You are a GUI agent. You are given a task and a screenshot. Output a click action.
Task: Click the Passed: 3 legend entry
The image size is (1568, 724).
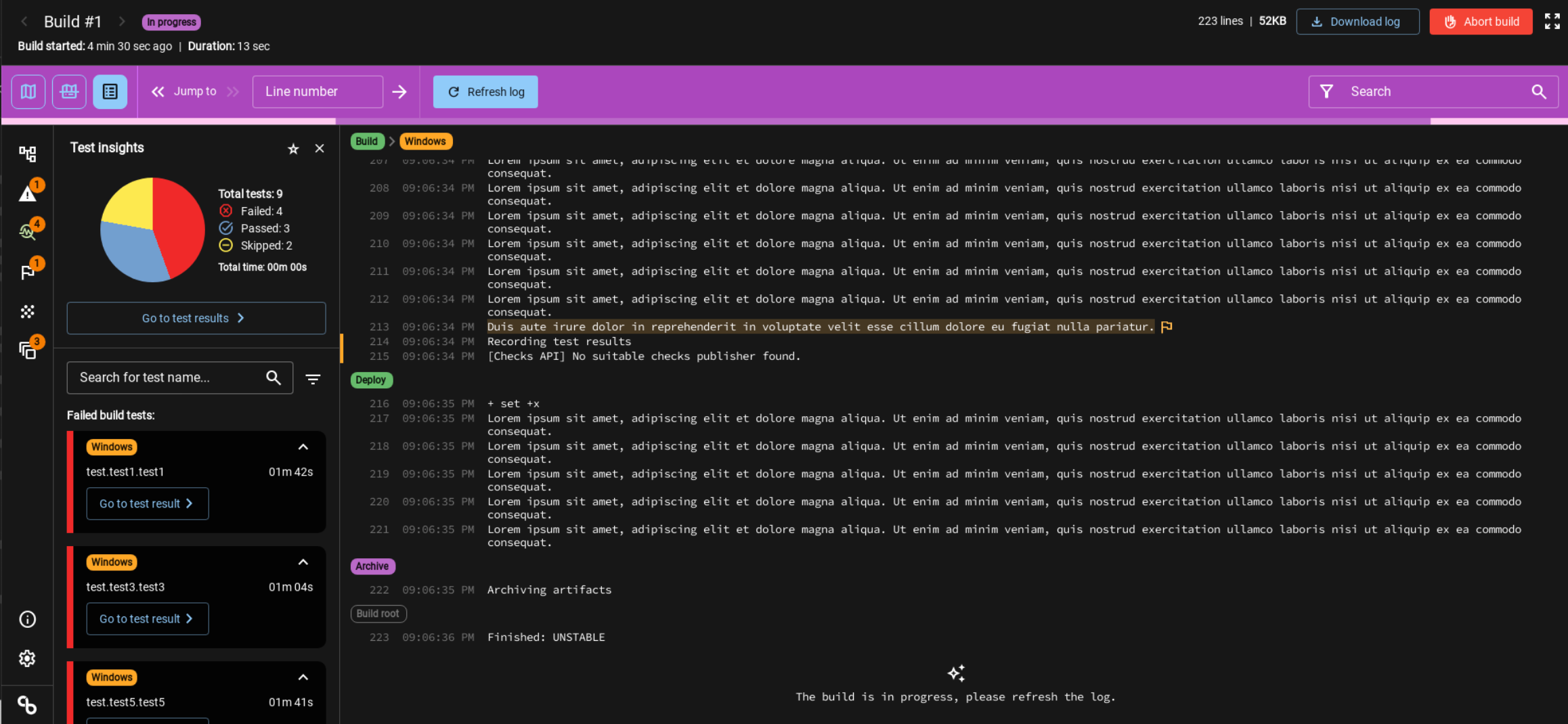click(254, 228)
